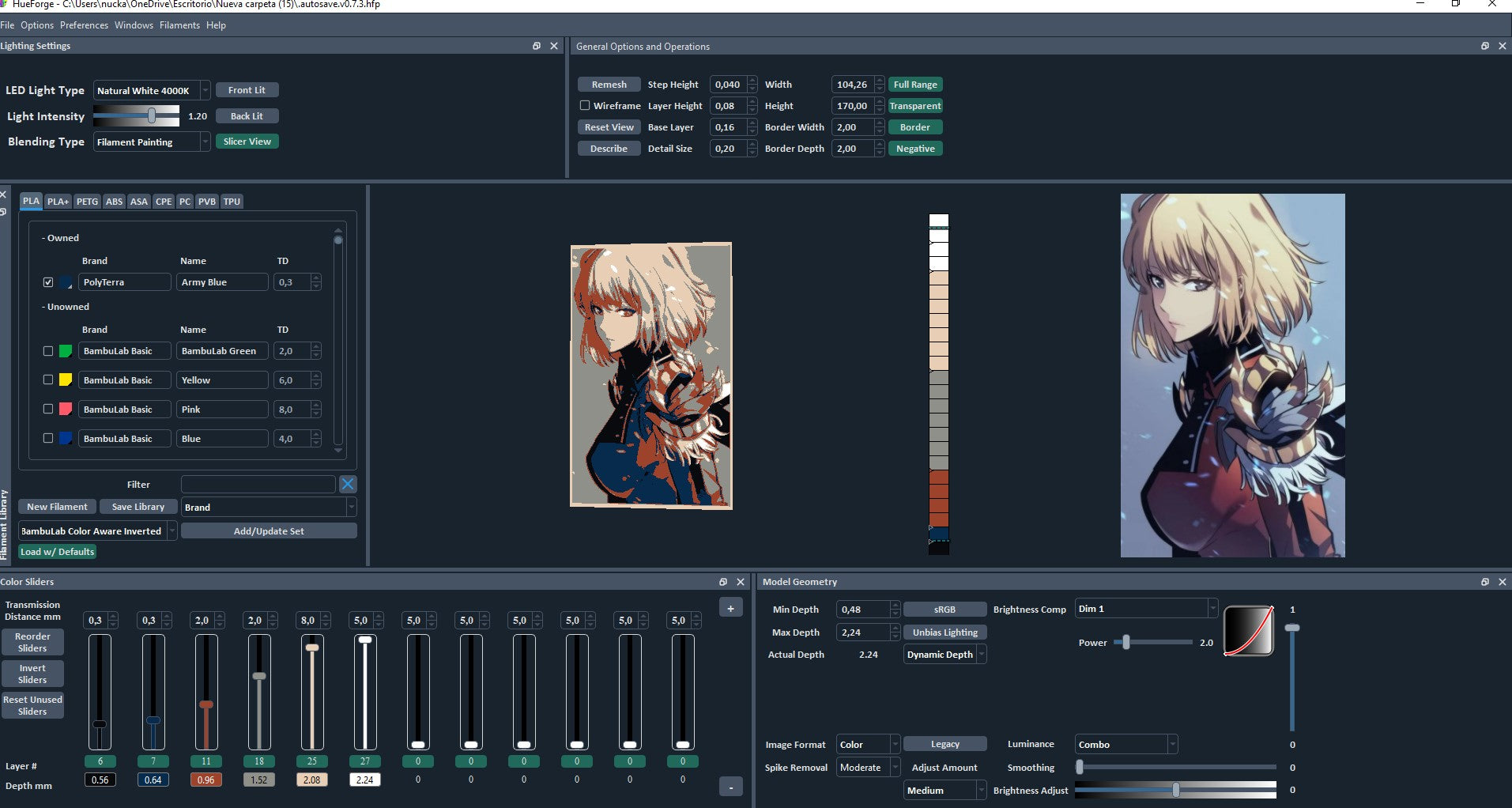This screenshot has height=808, width=1512.
Task: Float the General Options and Operations panel
Action: point(1485,46)
